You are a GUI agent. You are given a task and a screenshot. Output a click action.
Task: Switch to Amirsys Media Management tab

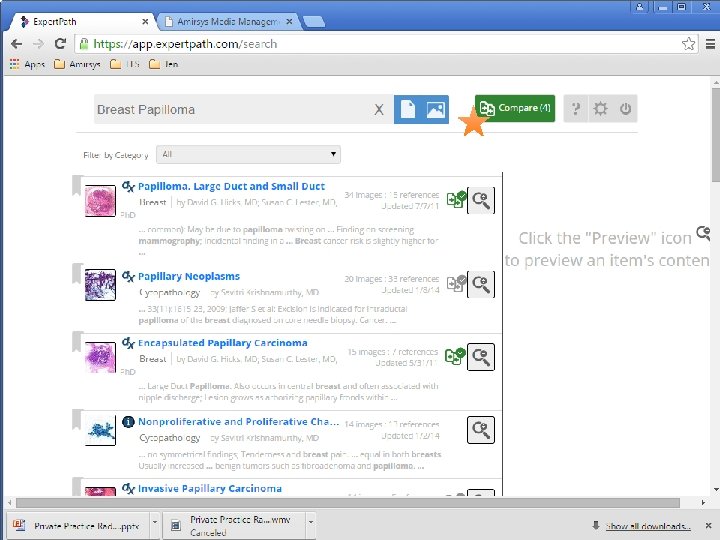[228, 22]
